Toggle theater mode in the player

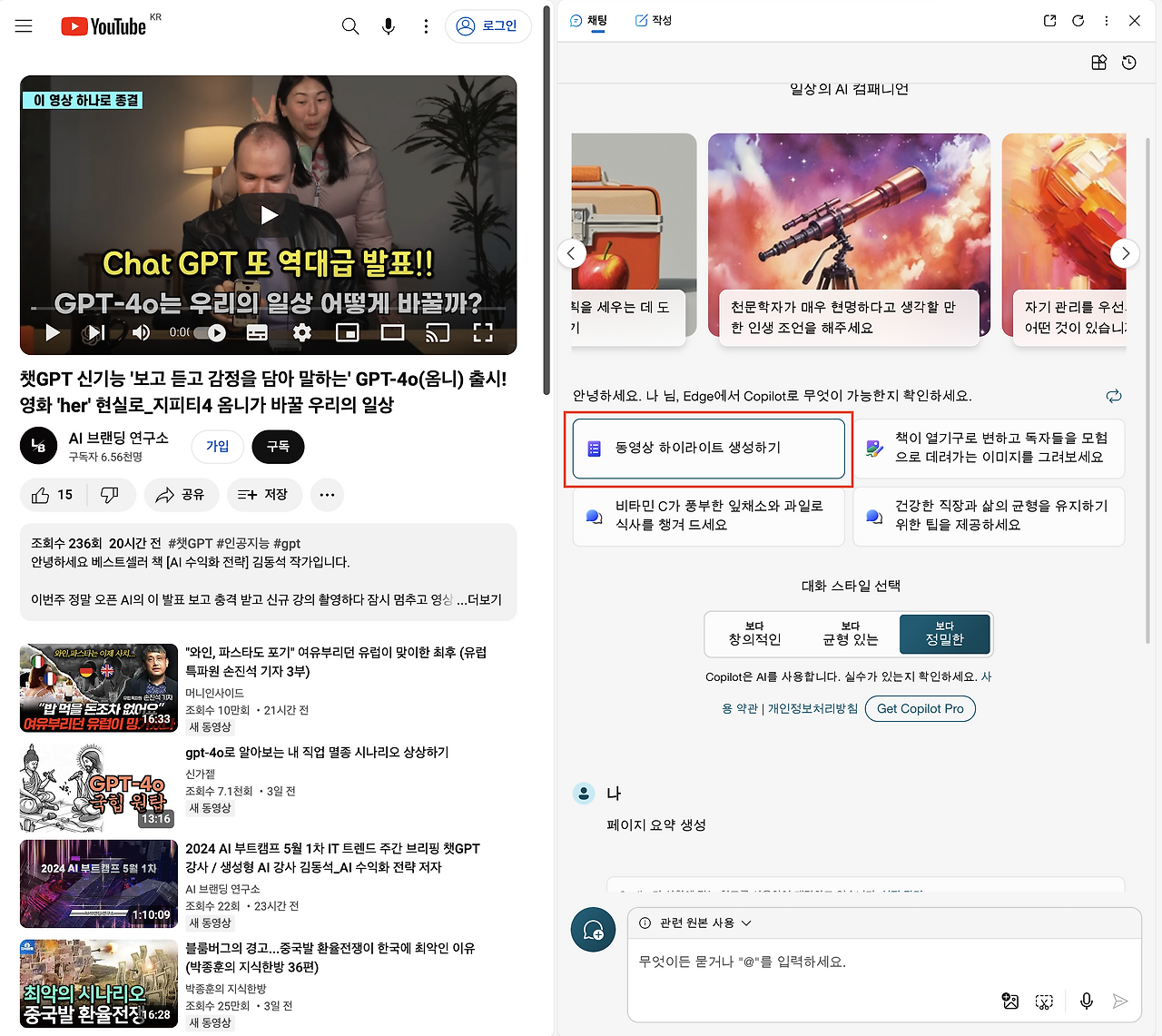pos(393,332)
